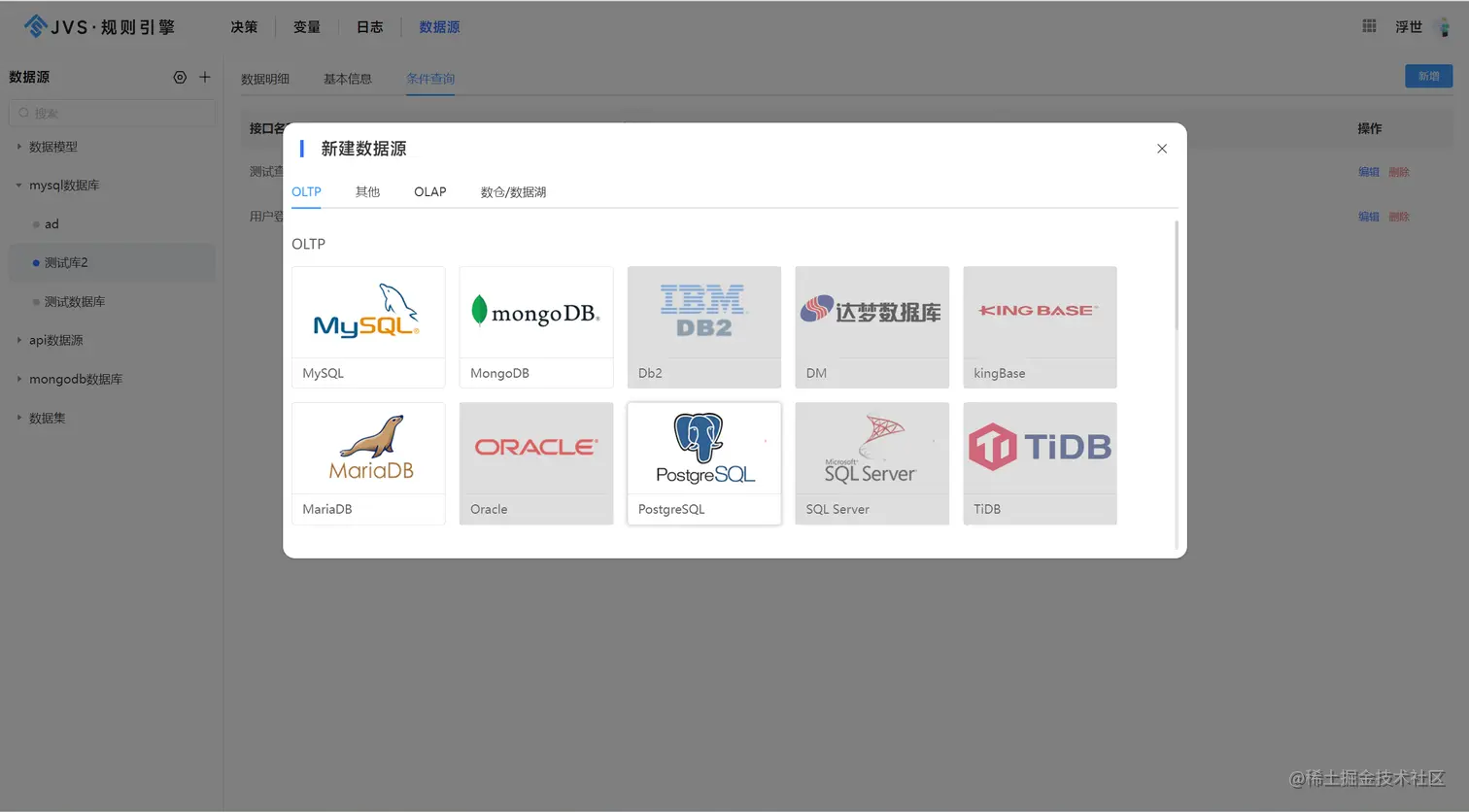
Task: Choose the kingBase card
Action: pyautogui.click(x=1040, y=327)
